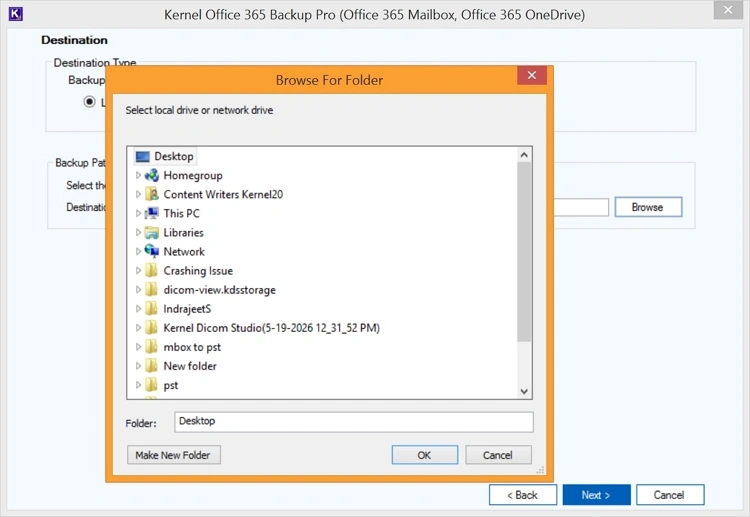Expand the New folder node
Viewport: 750px width, 517px height.
click(138, 366)
